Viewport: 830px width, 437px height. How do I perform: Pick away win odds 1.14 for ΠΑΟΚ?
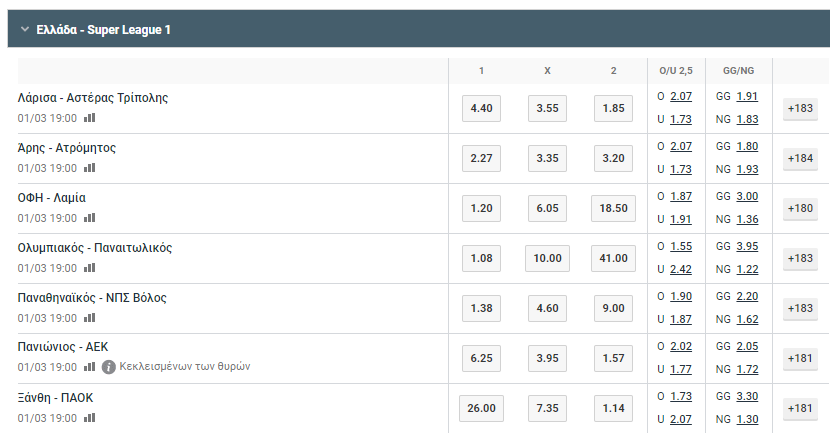point(613,408)
